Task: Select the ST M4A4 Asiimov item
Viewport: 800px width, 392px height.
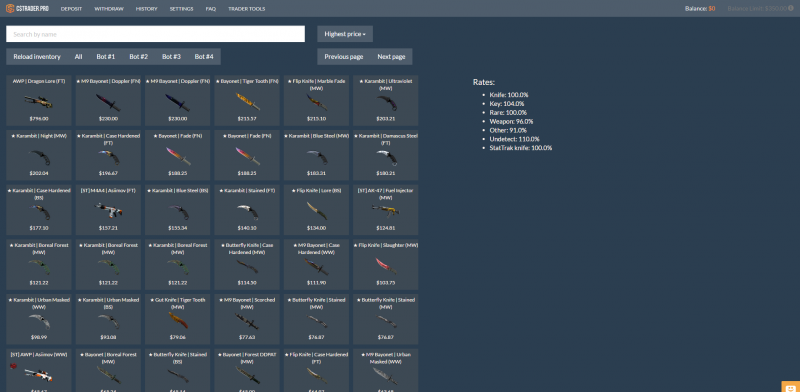Action: pyautogui.click(x=108, y=210)
